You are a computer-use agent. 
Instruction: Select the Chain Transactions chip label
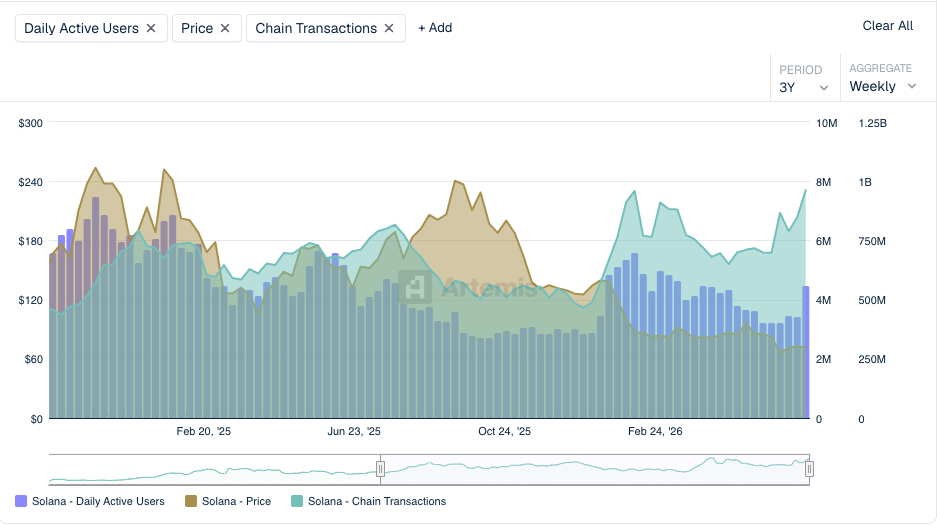click(x=316, y=28)
